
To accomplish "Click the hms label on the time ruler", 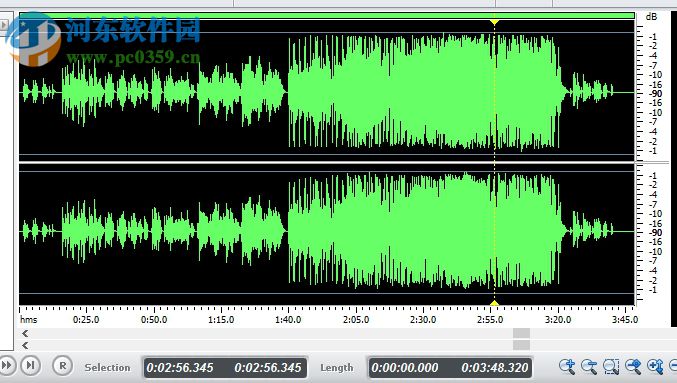I will pyautogui.click(x=28, y=320).
